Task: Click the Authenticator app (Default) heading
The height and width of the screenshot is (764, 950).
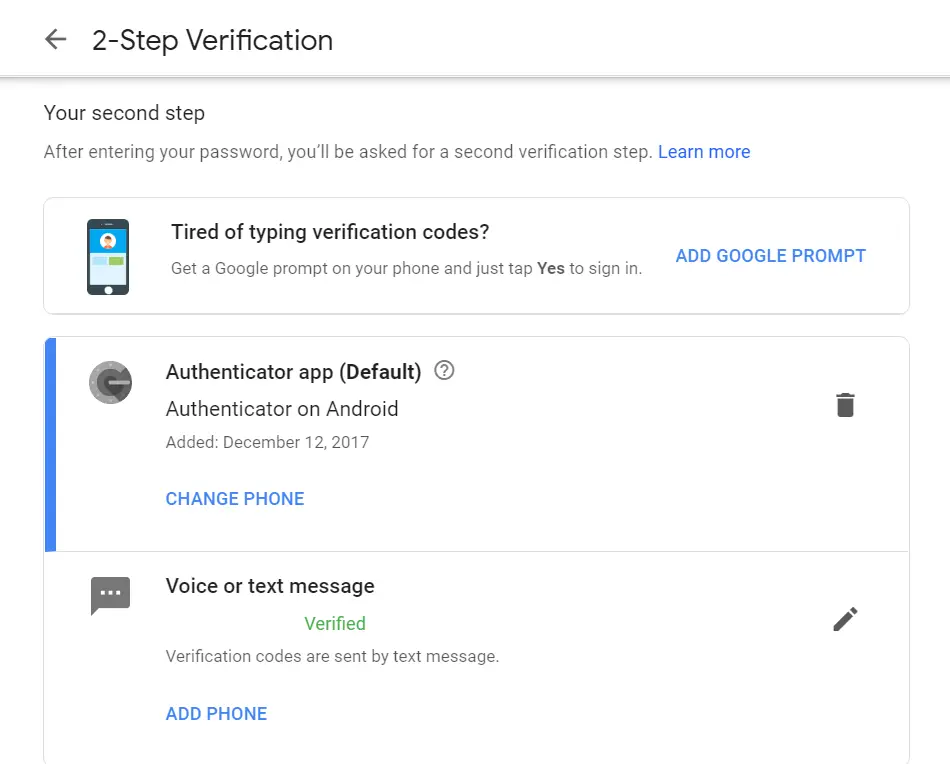Action: (293, 371)
